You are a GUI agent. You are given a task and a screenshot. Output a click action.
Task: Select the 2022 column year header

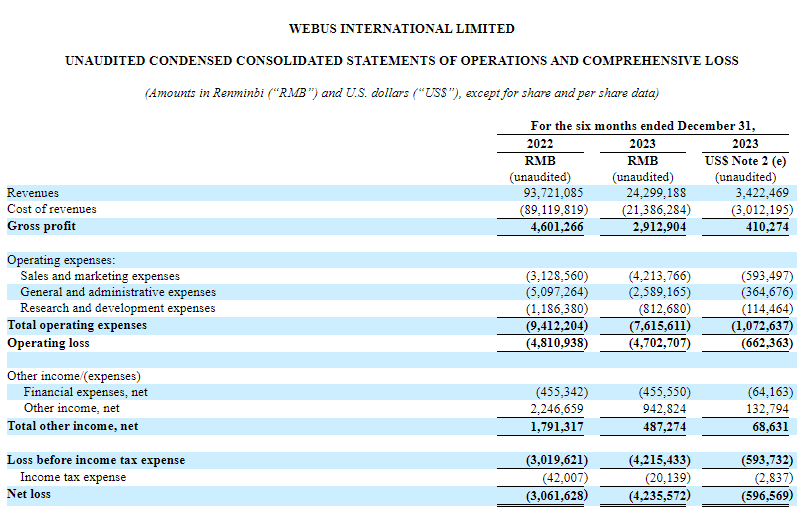pyautogui.click(x=540, y=143)
